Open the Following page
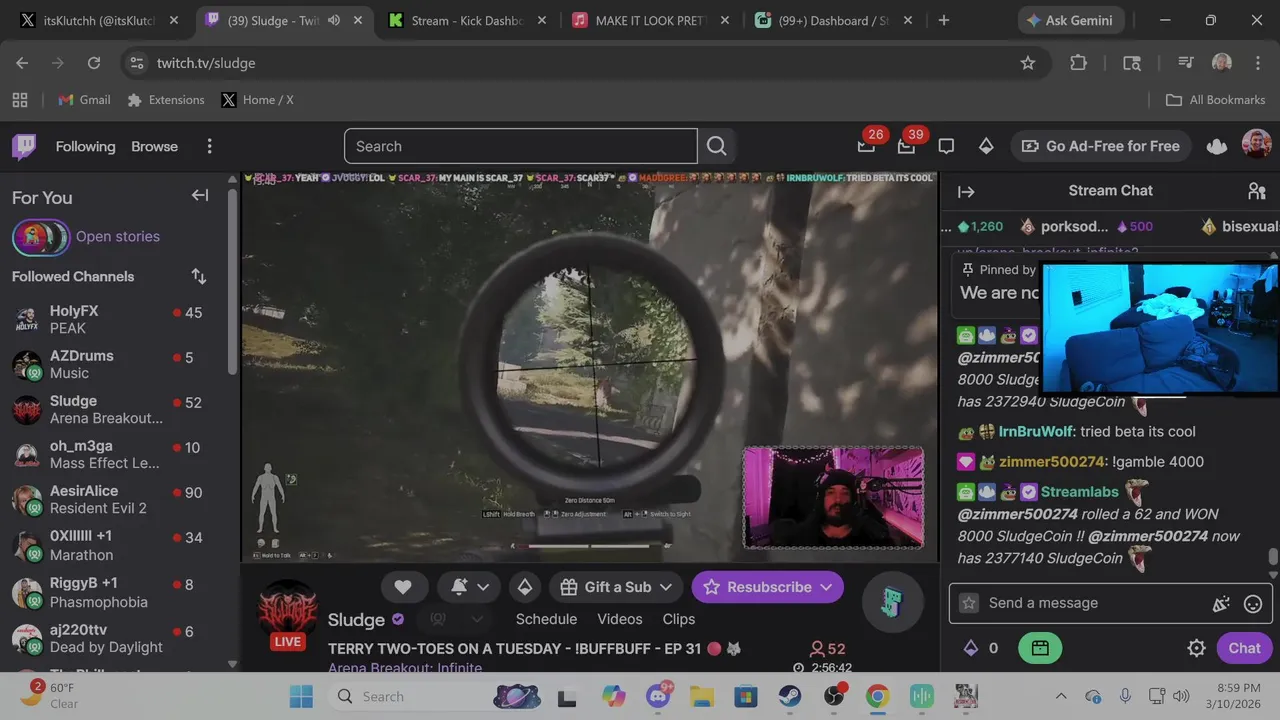 (x=85, y=146)
